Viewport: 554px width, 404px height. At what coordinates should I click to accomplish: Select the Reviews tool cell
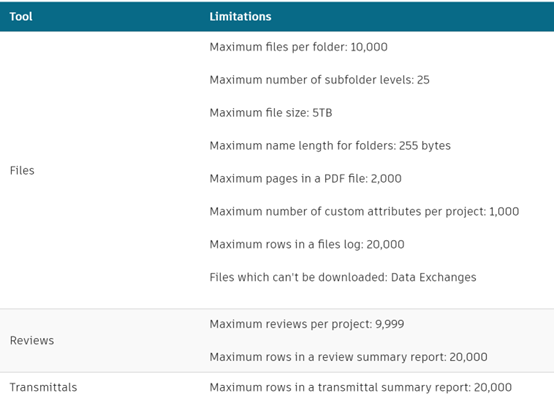(x=32, y=340)
